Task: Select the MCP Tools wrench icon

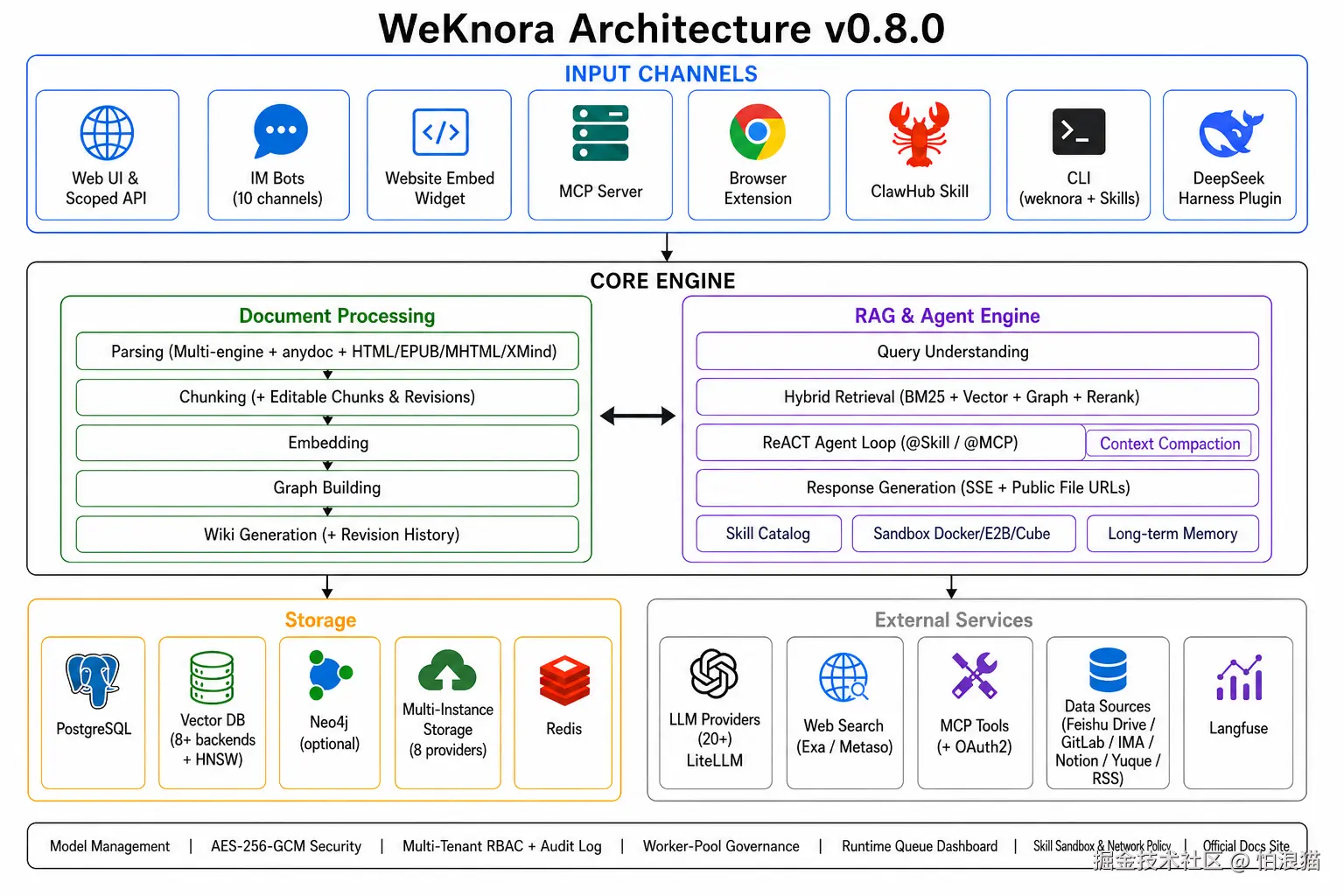Action: click(x=975, y=675)
